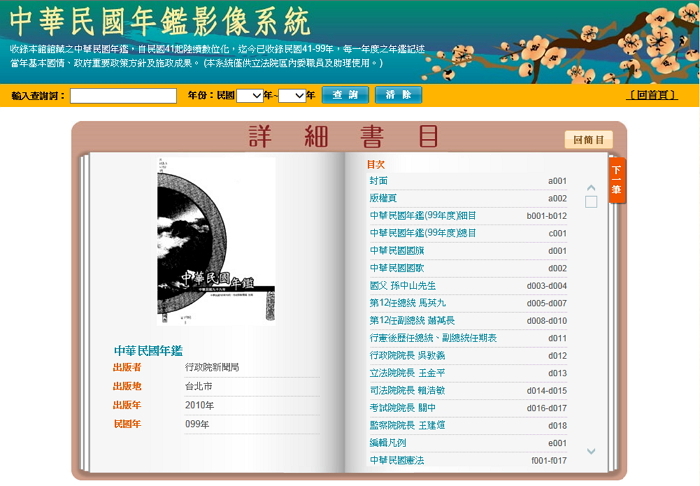The height and width of the screenshot is (486, 700).
Task: Click the yearbook cover thumbnail image
Action: pyautogui.click(x=216, y=241)
